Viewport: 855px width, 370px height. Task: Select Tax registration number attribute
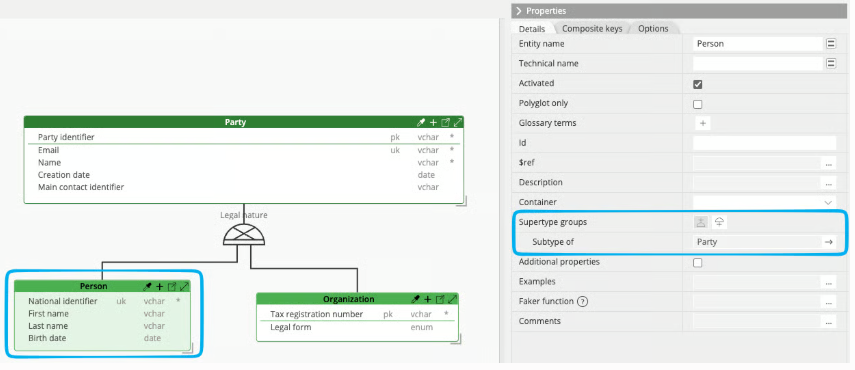pyautogui.click(x=357, y=314)
